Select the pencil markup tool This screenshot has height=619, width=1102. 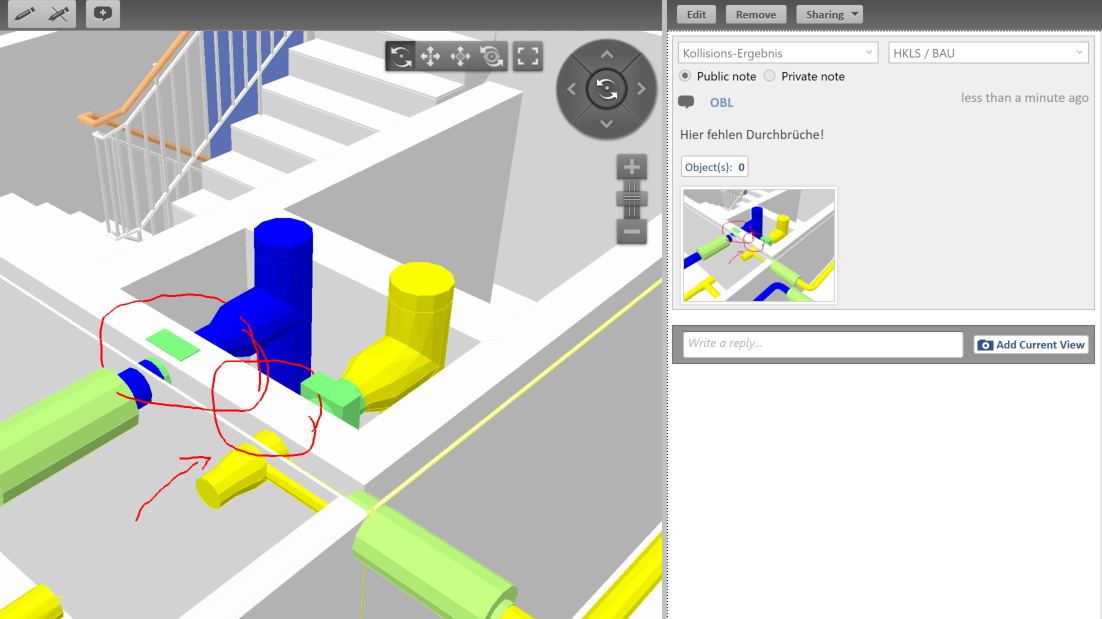pyautogui.click(x=25, y=14)
